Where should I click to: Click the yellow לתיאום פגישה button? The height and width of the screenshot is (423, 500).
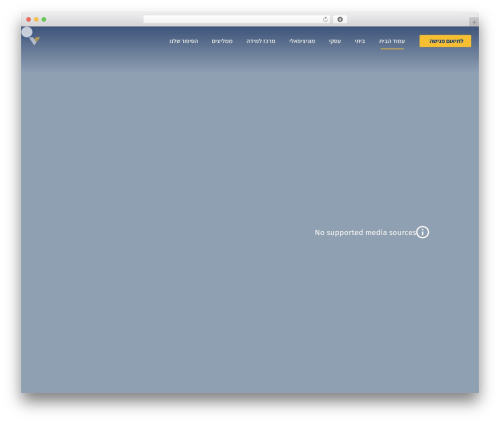[x=445, y=41]
